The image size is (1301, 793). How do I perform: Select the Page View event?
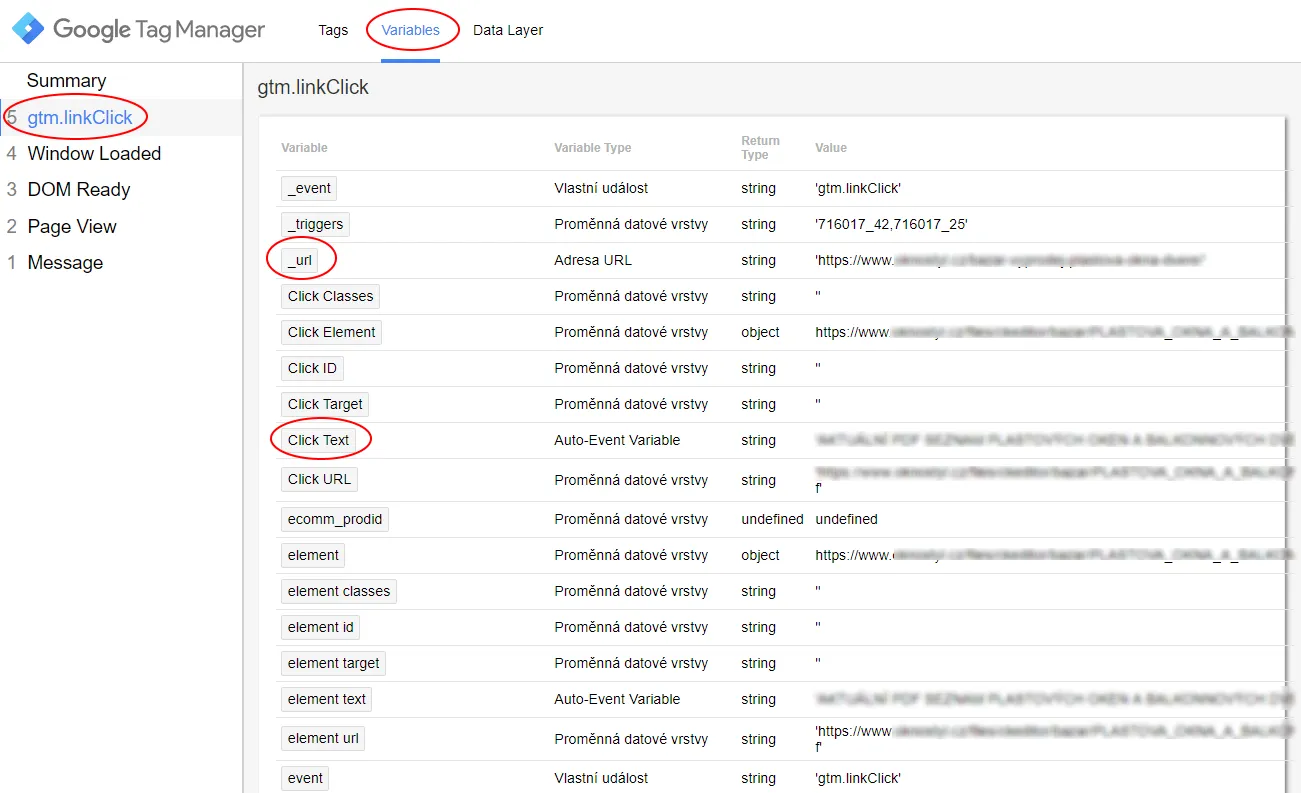[72, 226]
